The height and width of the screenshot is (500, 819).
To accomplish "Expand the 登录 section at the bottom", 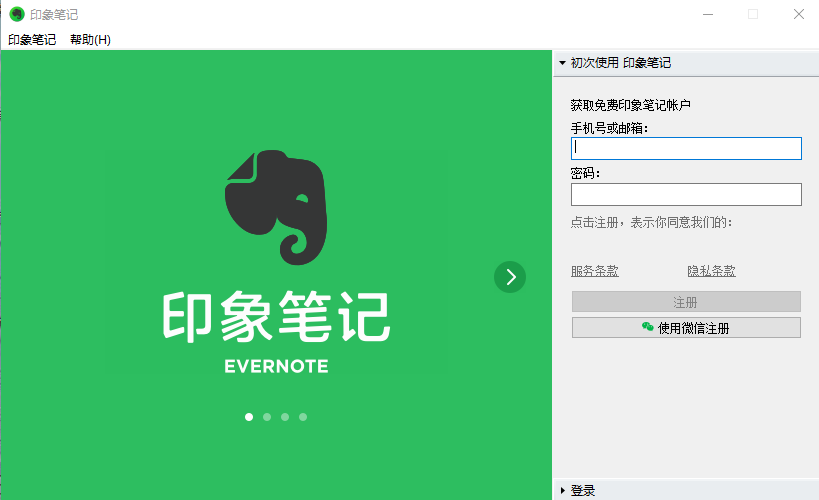I will [x=582, y=490].
